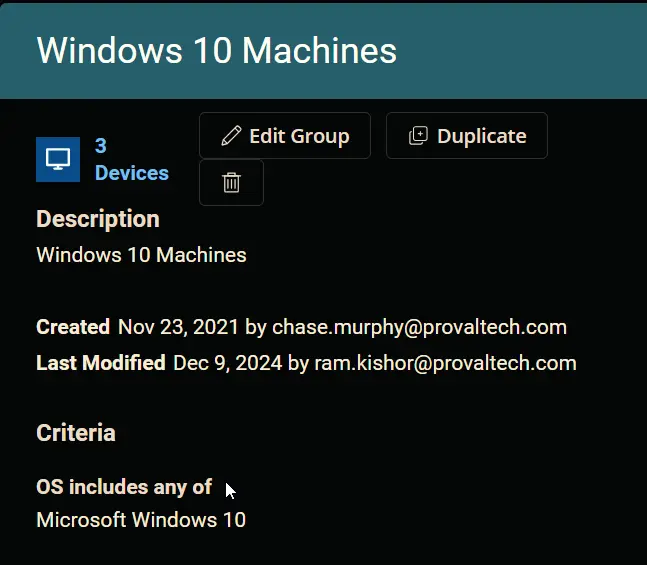Click the Criteria heading

(76, 433)
